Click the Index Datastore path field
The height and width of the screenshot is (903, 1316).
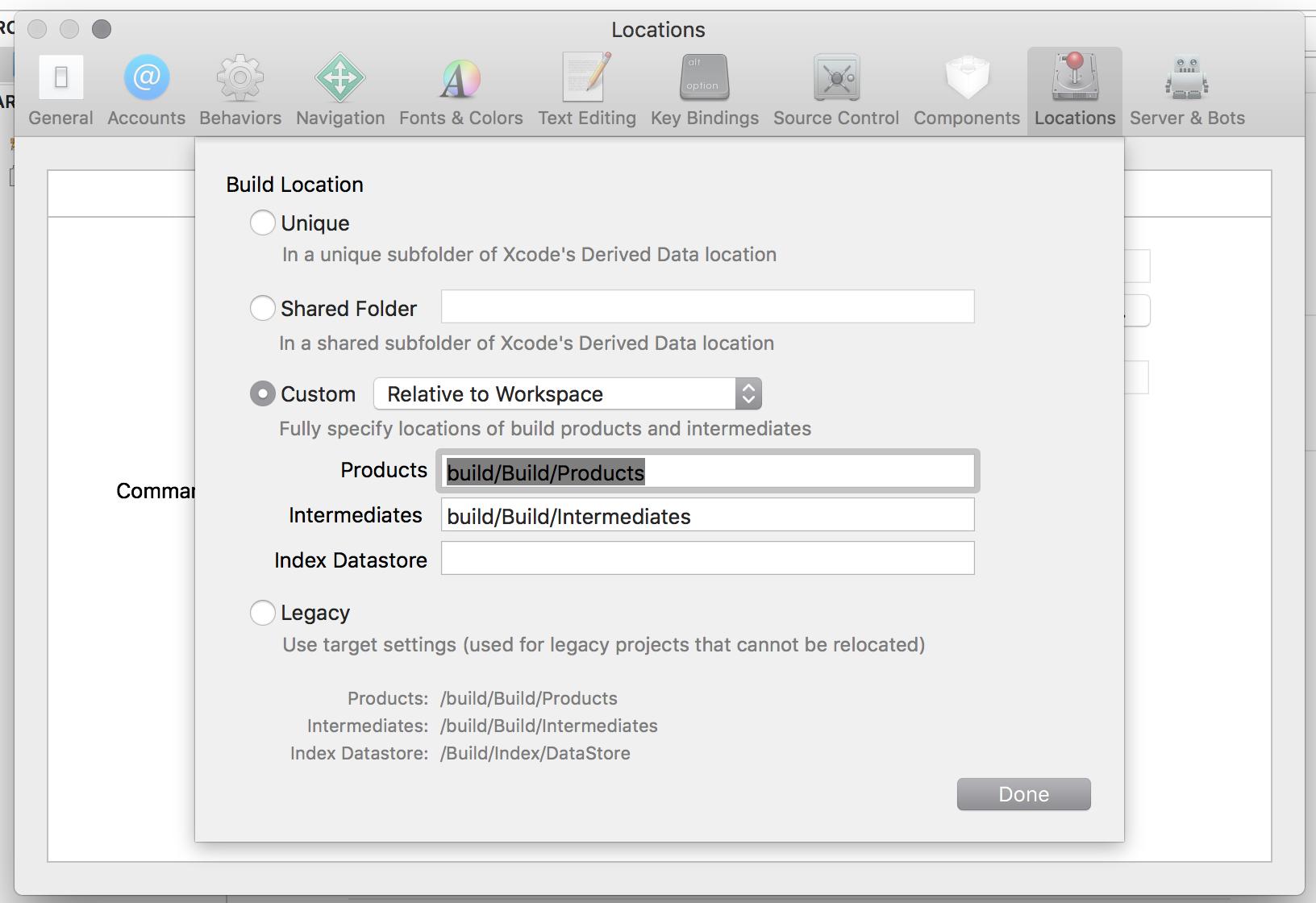click(708, 558)
